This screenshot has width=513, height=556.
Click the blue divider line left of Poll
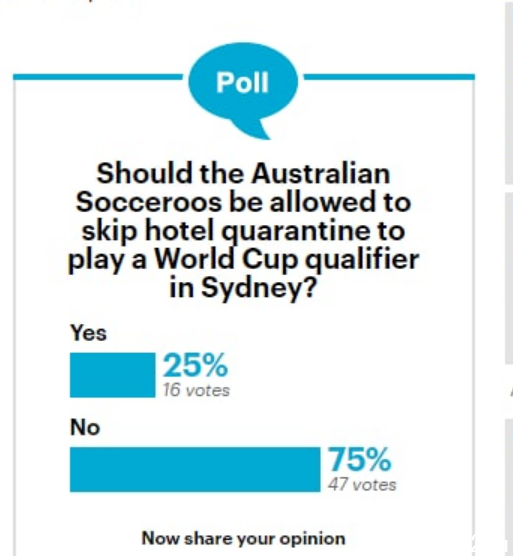[x=98, y=77]
